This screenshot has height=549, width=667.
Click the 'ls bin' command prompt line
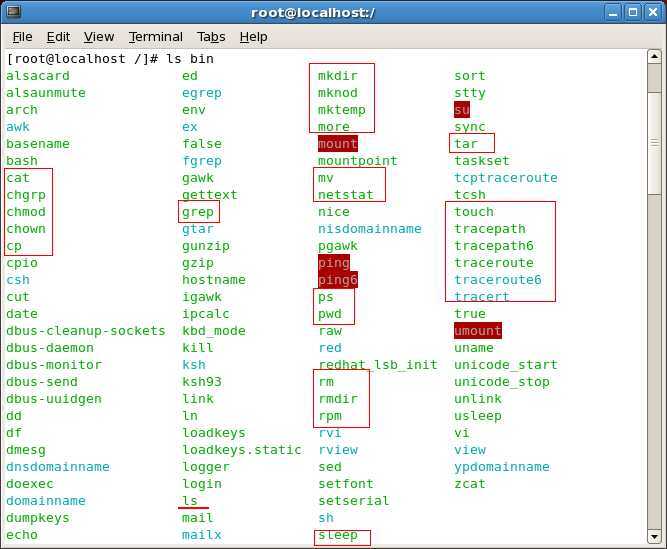tap(110, 59)
